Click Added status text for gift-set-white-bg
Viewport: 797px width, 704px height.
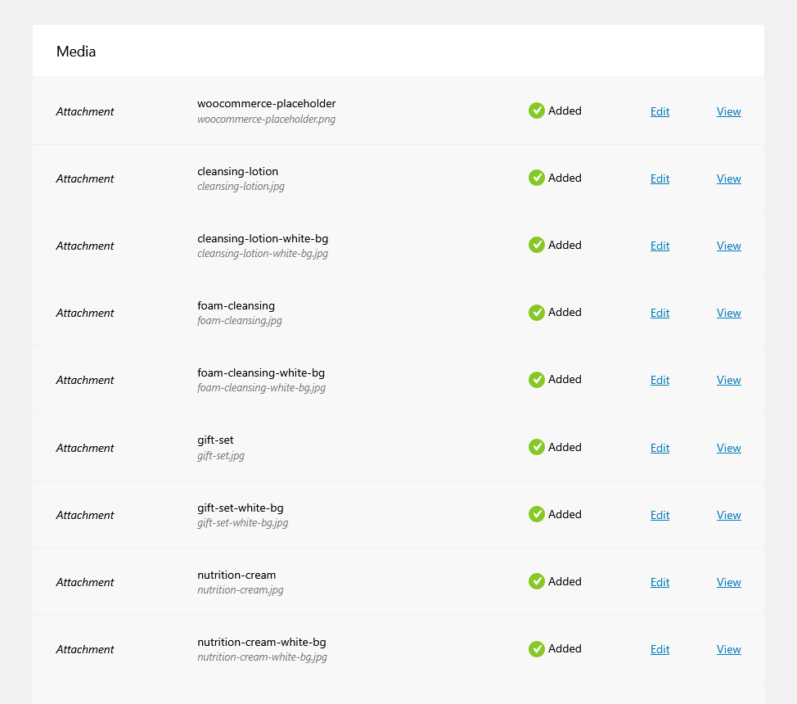pyautogui.click(x=565, y=514)
